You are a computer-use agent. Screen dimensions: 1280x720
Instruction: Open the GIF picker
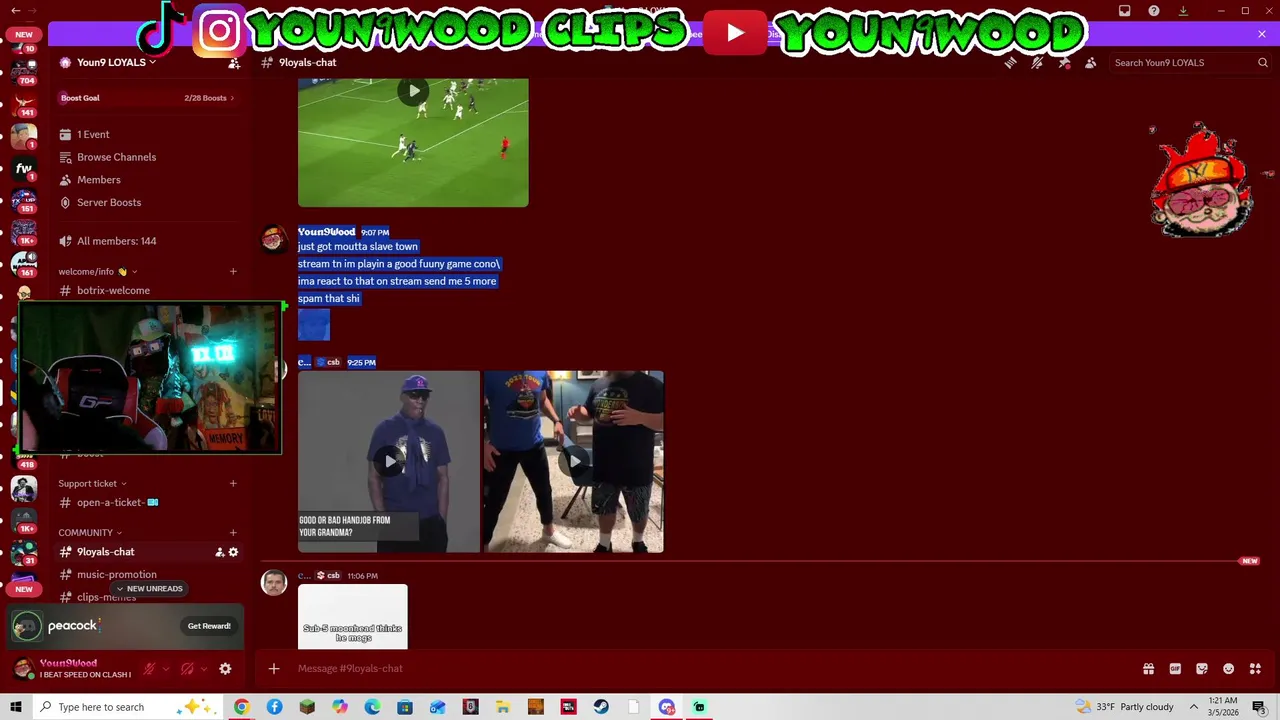[1175, 668]
